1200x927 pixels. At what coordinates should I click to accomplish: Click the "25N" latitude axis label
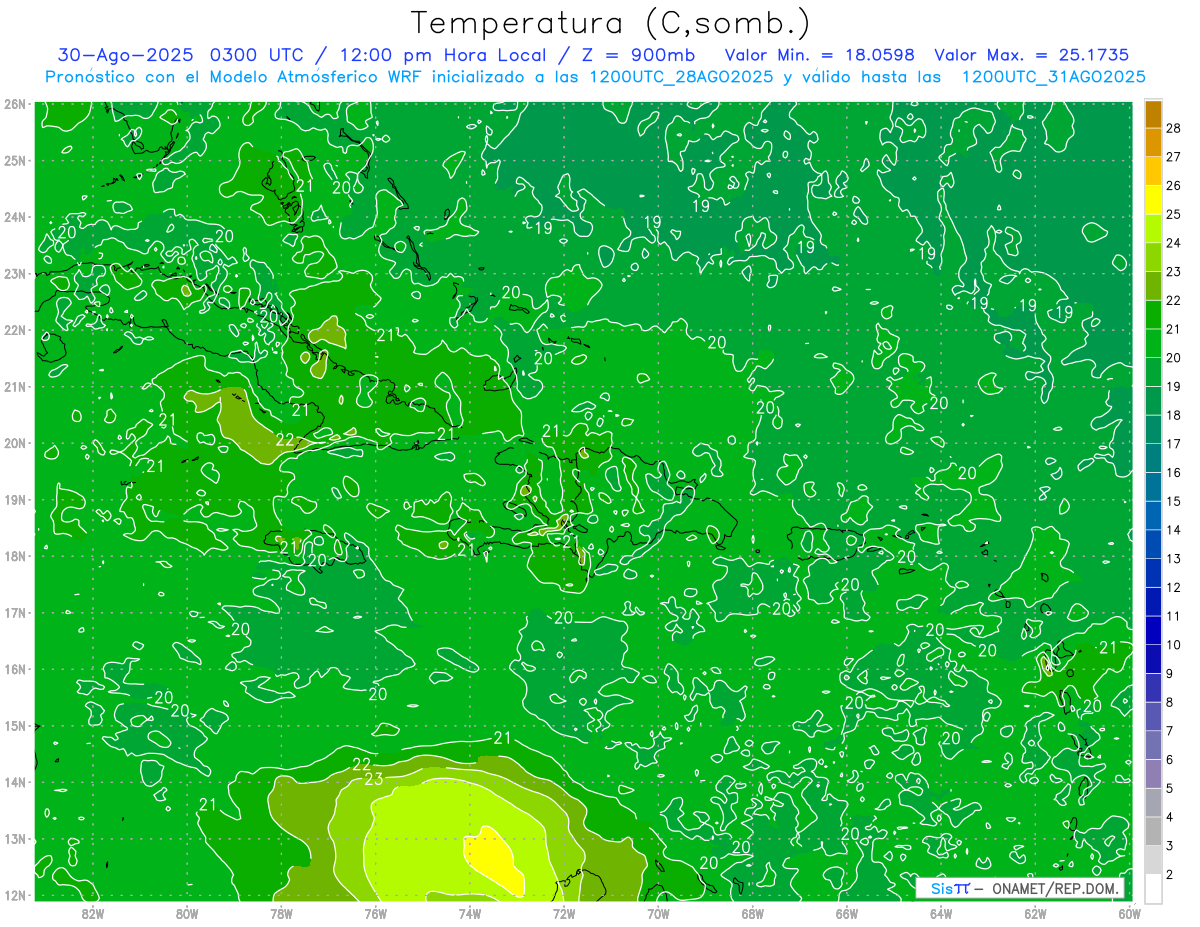(x=15, y=160)
